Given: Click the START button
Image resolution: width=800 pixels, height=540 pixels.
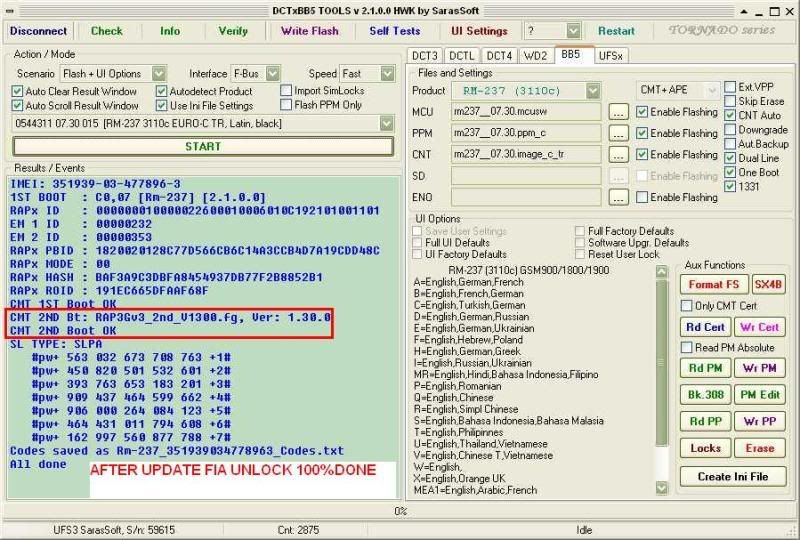Looking at the screenshot, I should [x=203, y=146].
